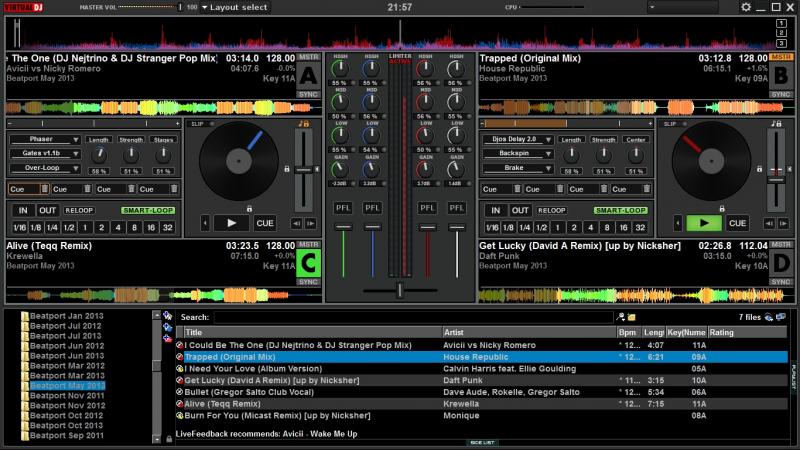800x450 pixels.
Task: Open Beatport Jan 2013 folder
Action: (66, 316)
